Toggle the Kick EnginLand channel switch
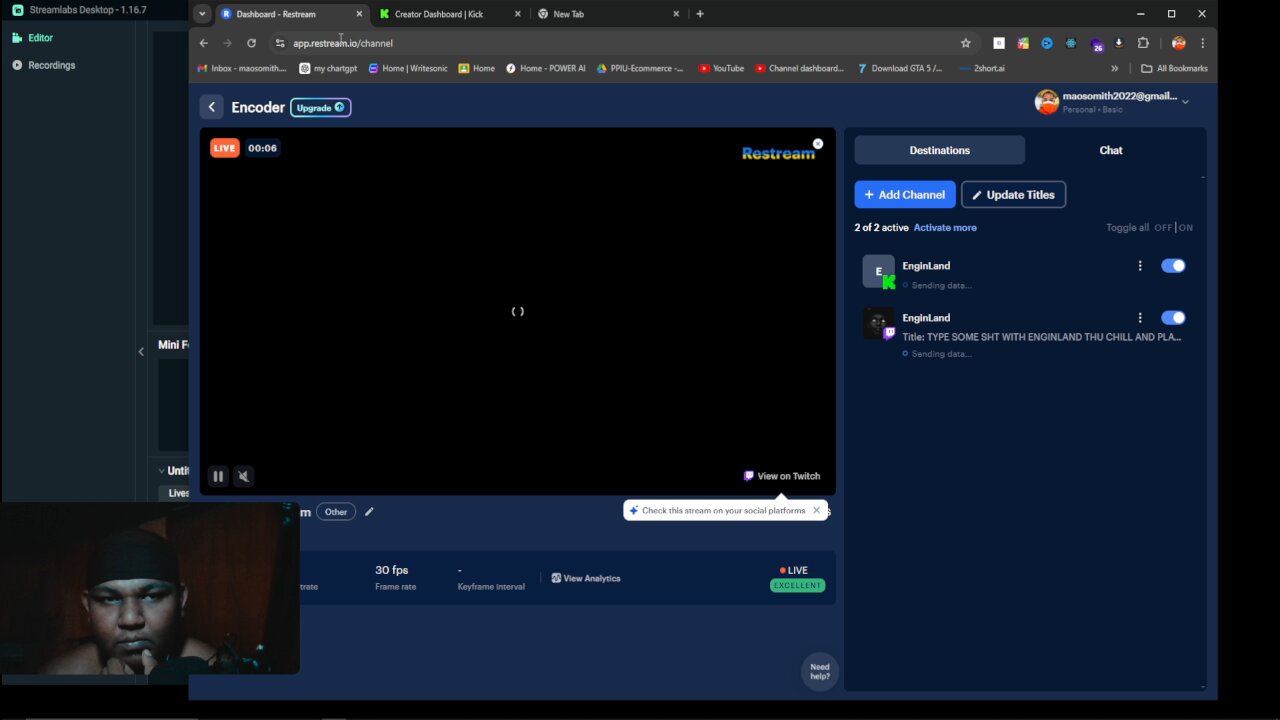The width and height of the screenshot is (1280, 720). [x=1173, y=266]
